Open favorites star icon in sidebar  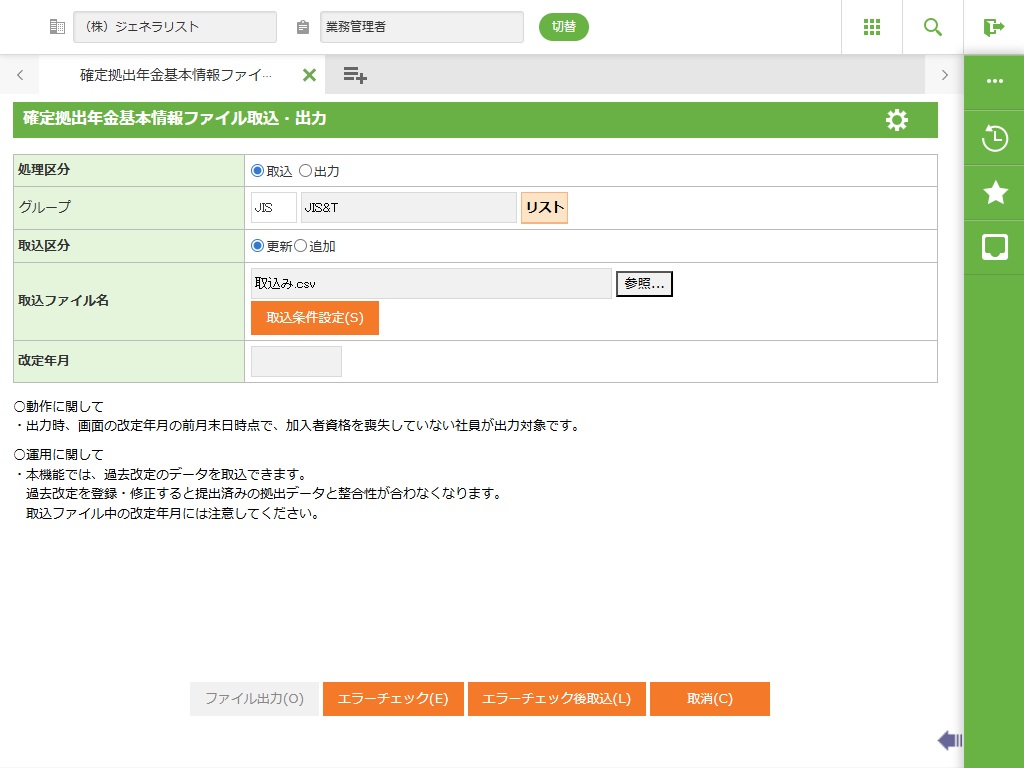pos(994,193)
